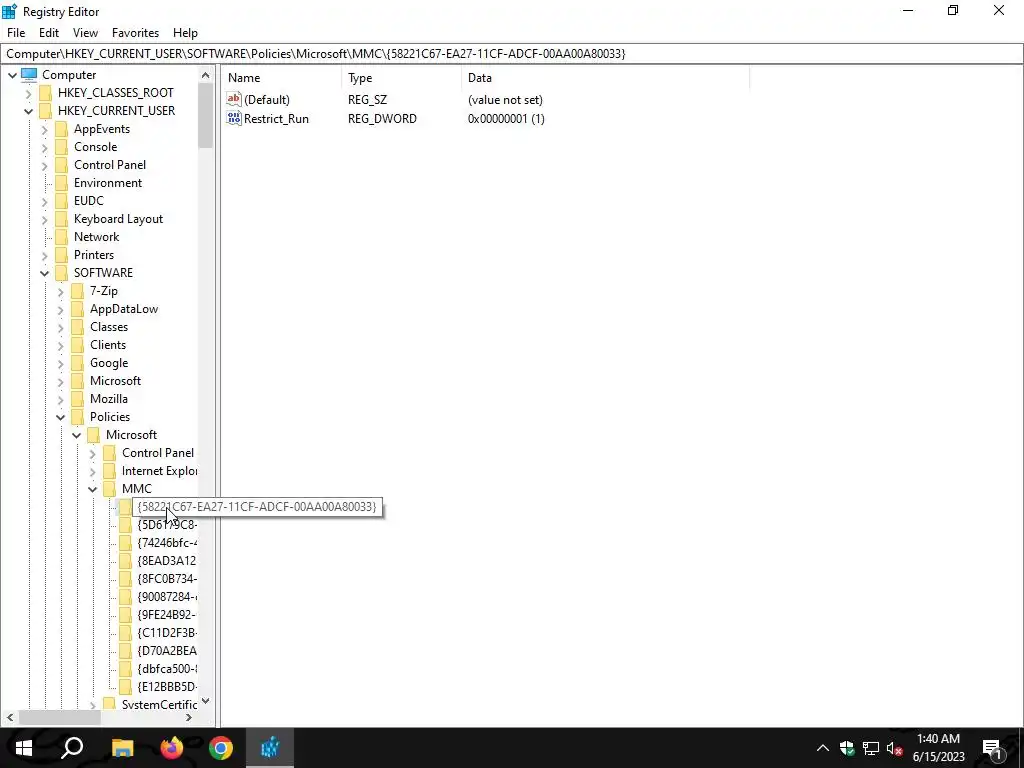1024x768 pixels.
Task: Click the (Default) string value icon
Action: (234, 99)
